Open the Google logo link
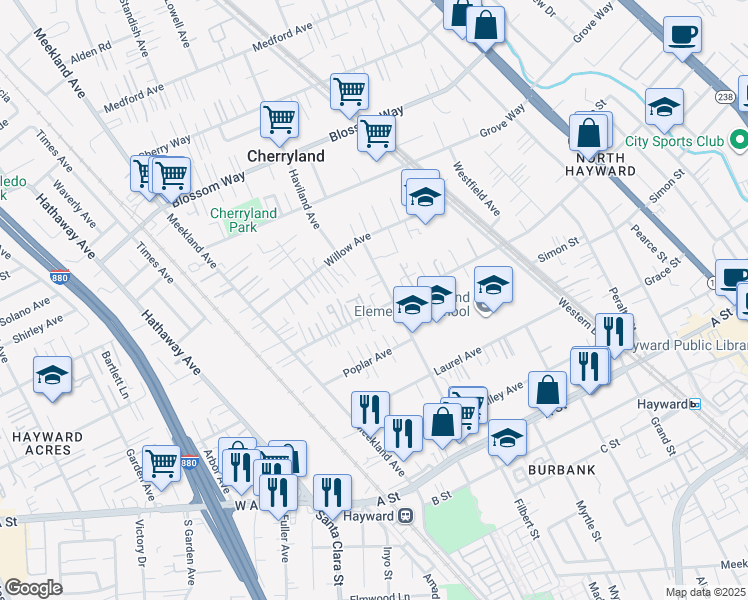Screen dimensions: 748x600 coord(32,588)
